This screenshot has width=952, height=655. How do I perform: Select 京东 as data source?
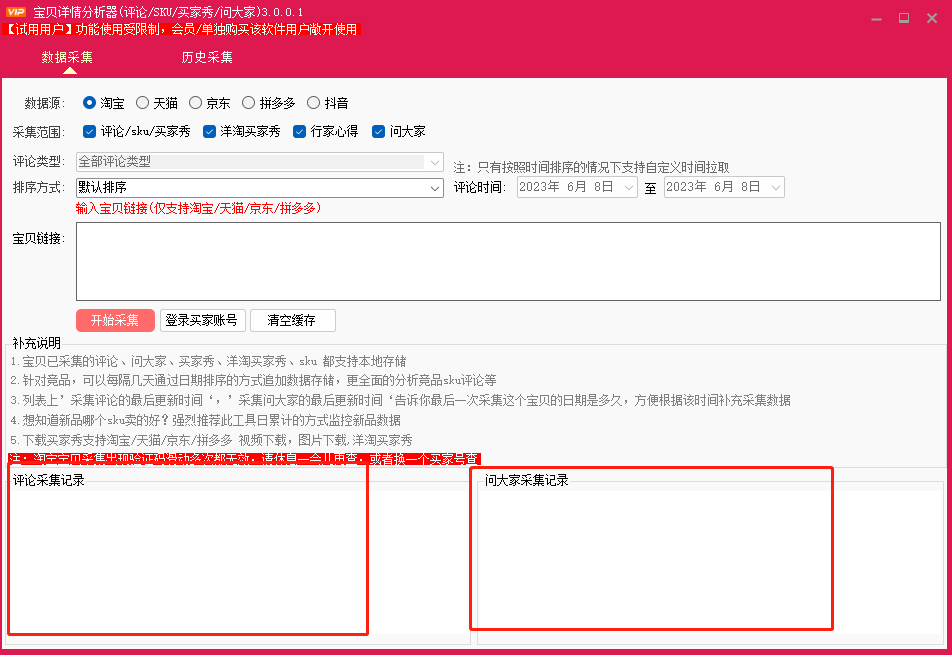pyautogui.click(x=209, y=103)
